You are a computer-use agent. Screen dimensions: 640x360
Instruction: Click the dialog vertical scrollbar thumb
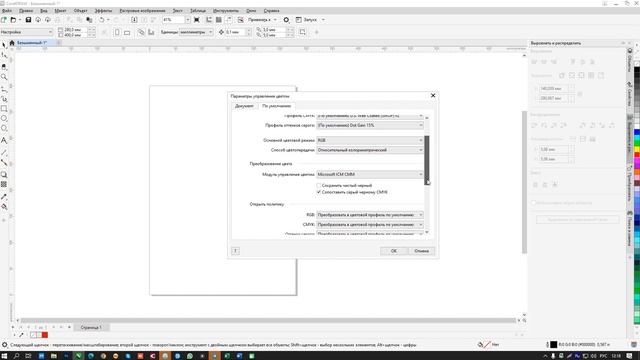coord(427,160)
